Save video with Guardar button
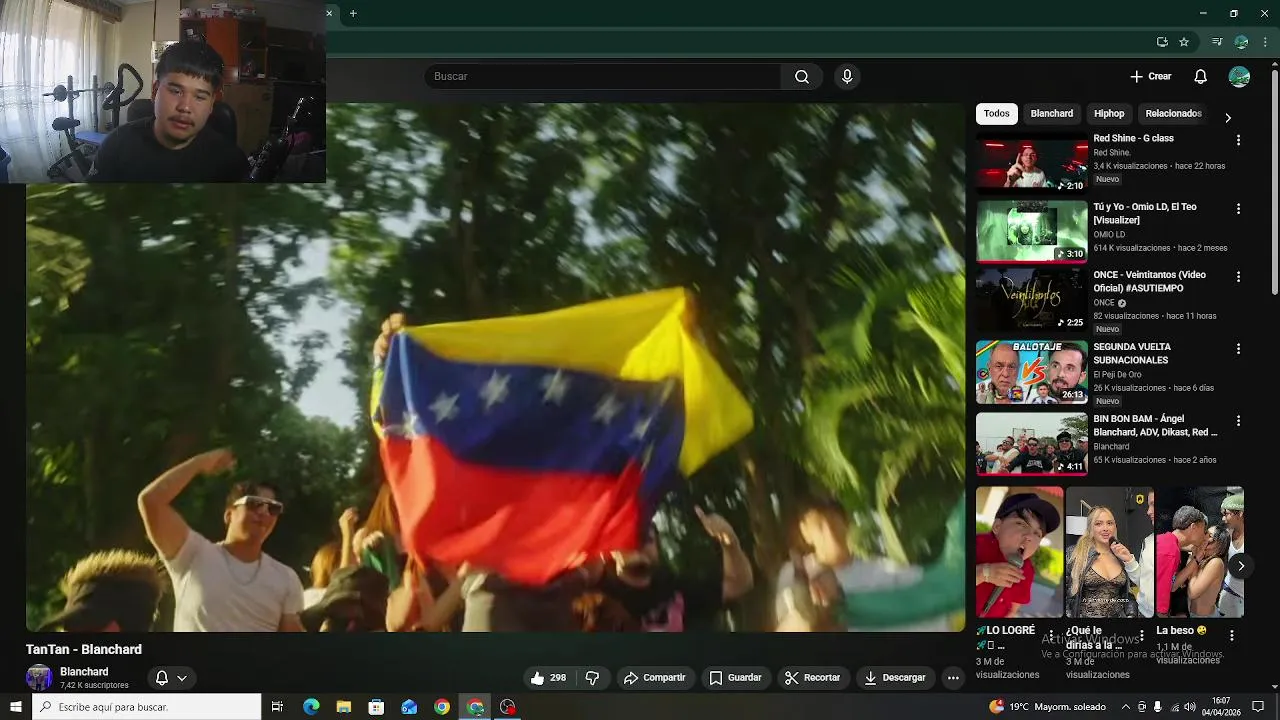Viewport: 1280px width, 720px height. pos(735,678)
